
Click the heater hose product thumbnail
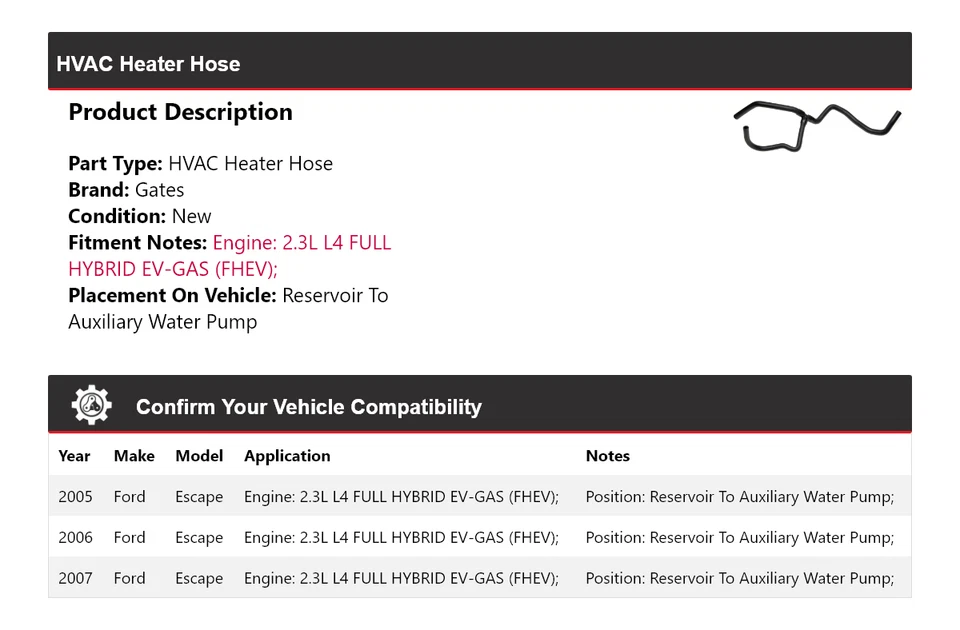(x=816, y=126)
